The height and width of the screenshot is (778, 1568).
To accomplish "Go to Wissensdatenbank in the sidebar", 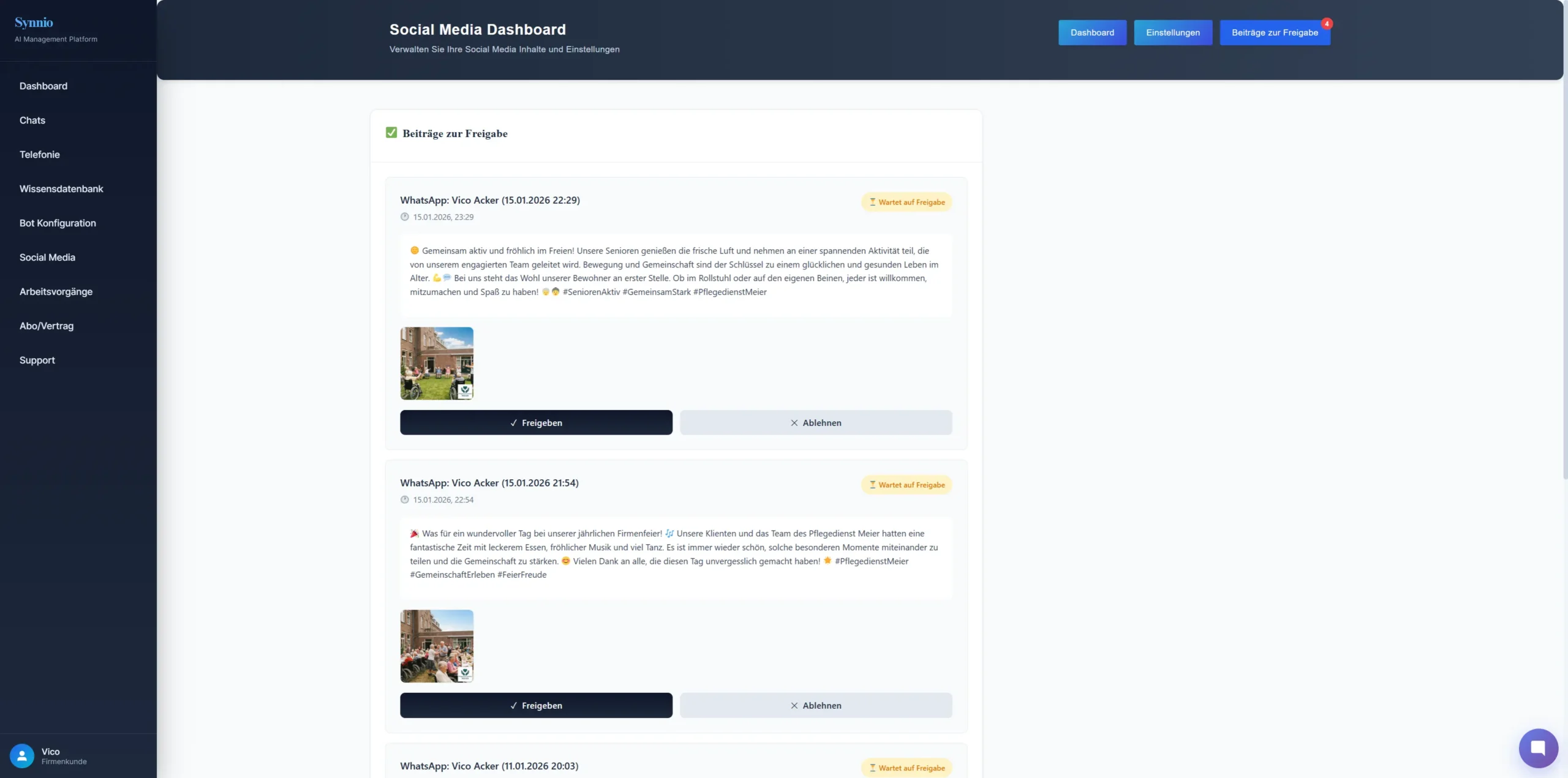I will 61,189.
